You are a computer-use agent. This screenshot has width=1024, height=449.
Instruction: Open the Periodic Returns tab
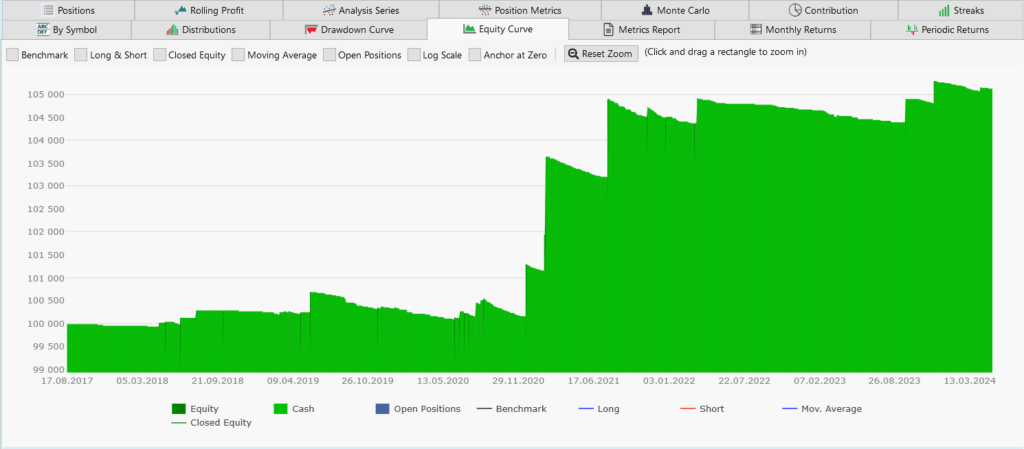click(947, 29)
